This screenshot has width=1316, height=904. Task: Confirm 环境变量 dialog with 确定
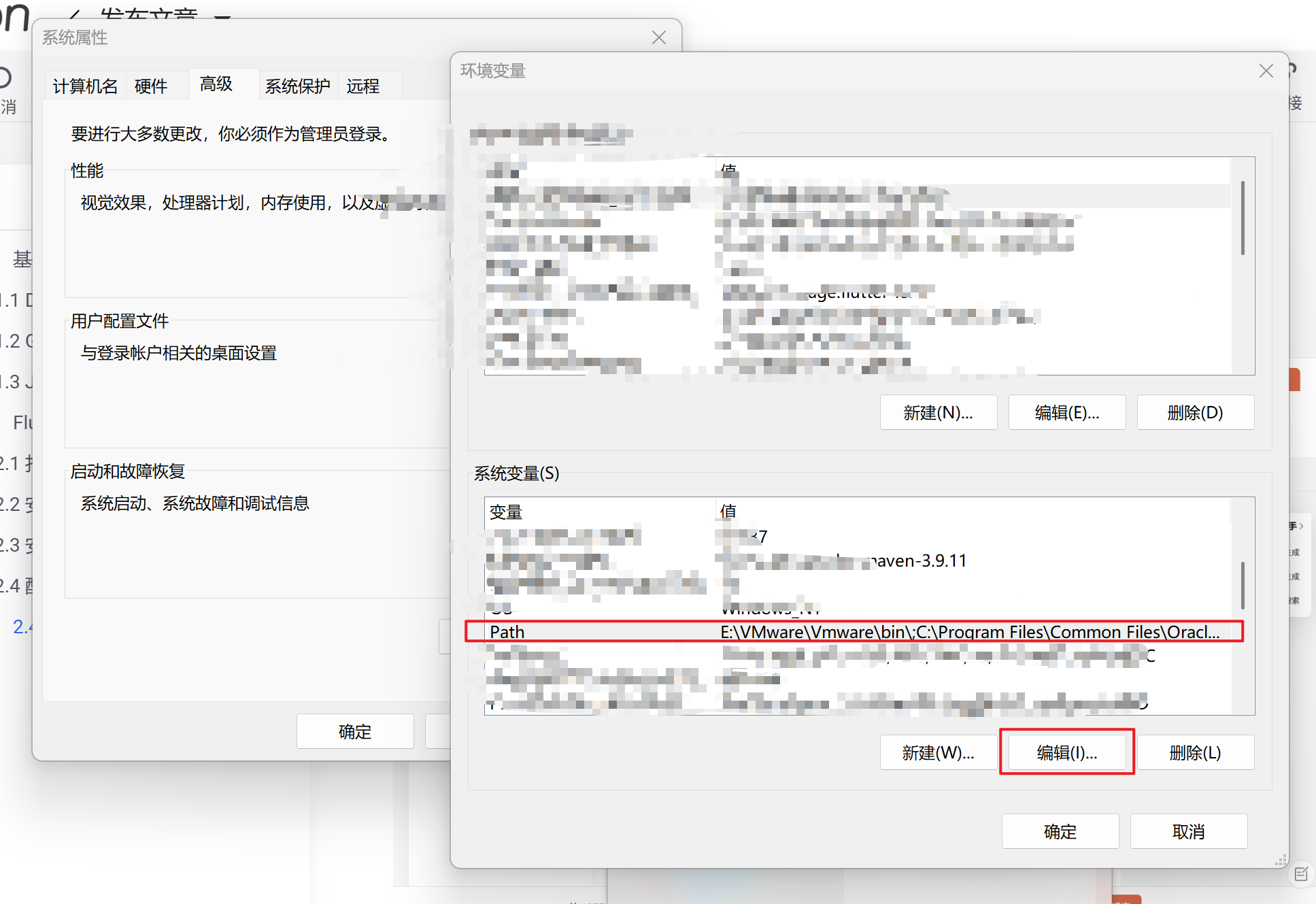click(x=1060, y=831)
